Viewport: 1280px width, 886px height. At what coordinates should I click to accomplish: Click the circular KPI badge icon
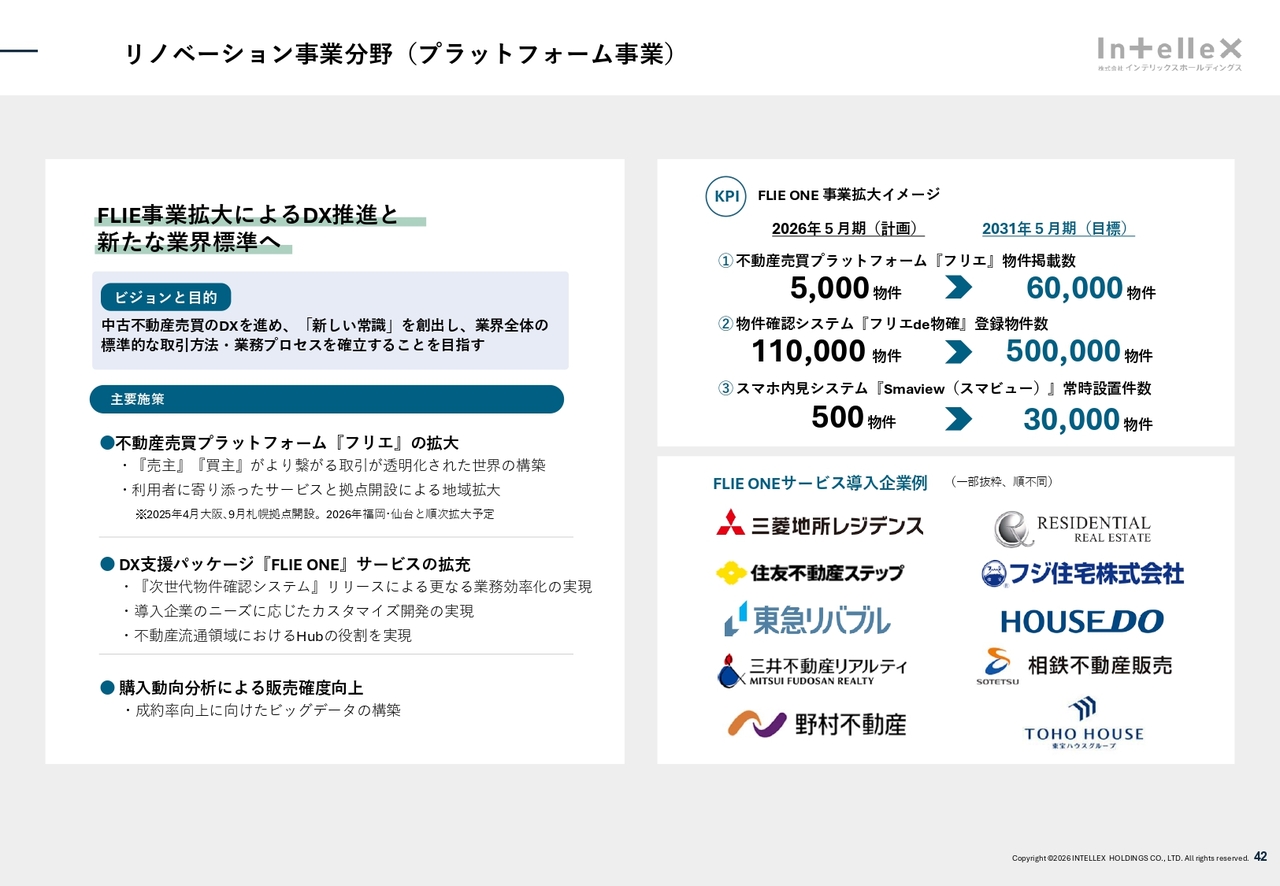(x=726, y=196)
